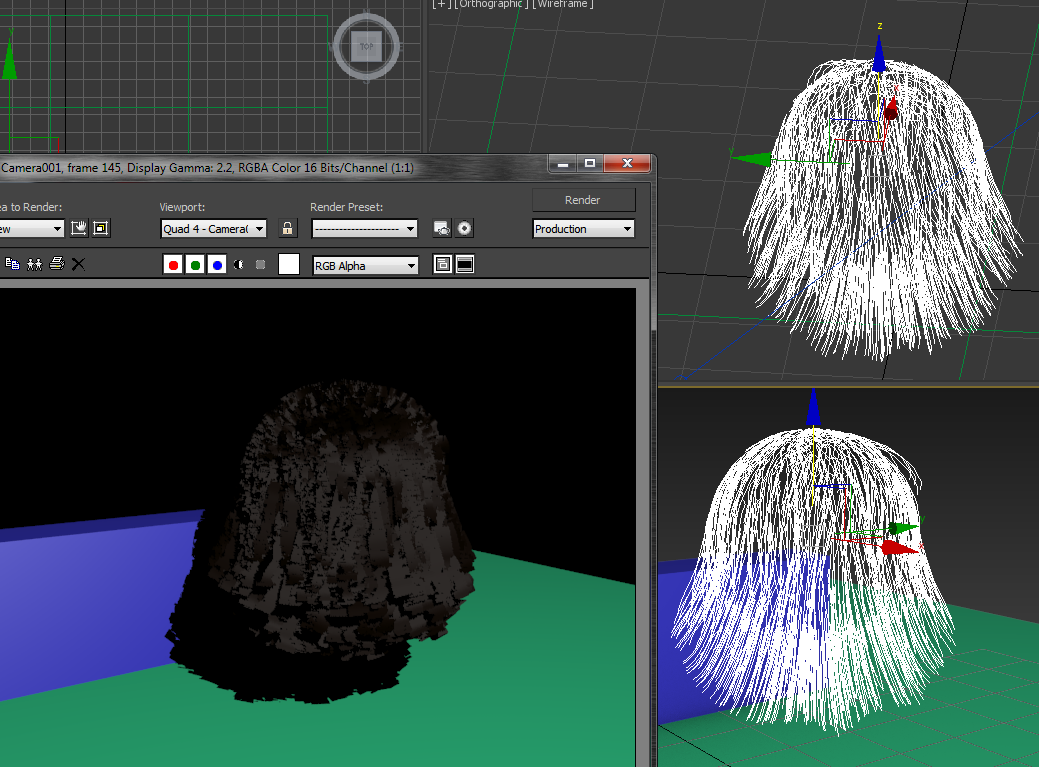Expand the Render Preset dropdown
The width and height of the screenshot is (1039, 767).
[x=364, y=229]
